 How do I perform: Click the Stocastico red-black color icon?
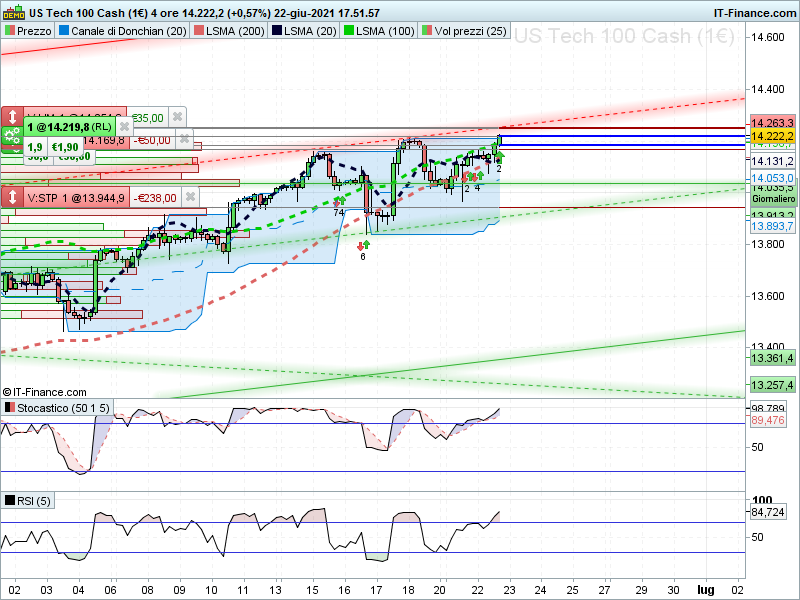click(10, 408)
